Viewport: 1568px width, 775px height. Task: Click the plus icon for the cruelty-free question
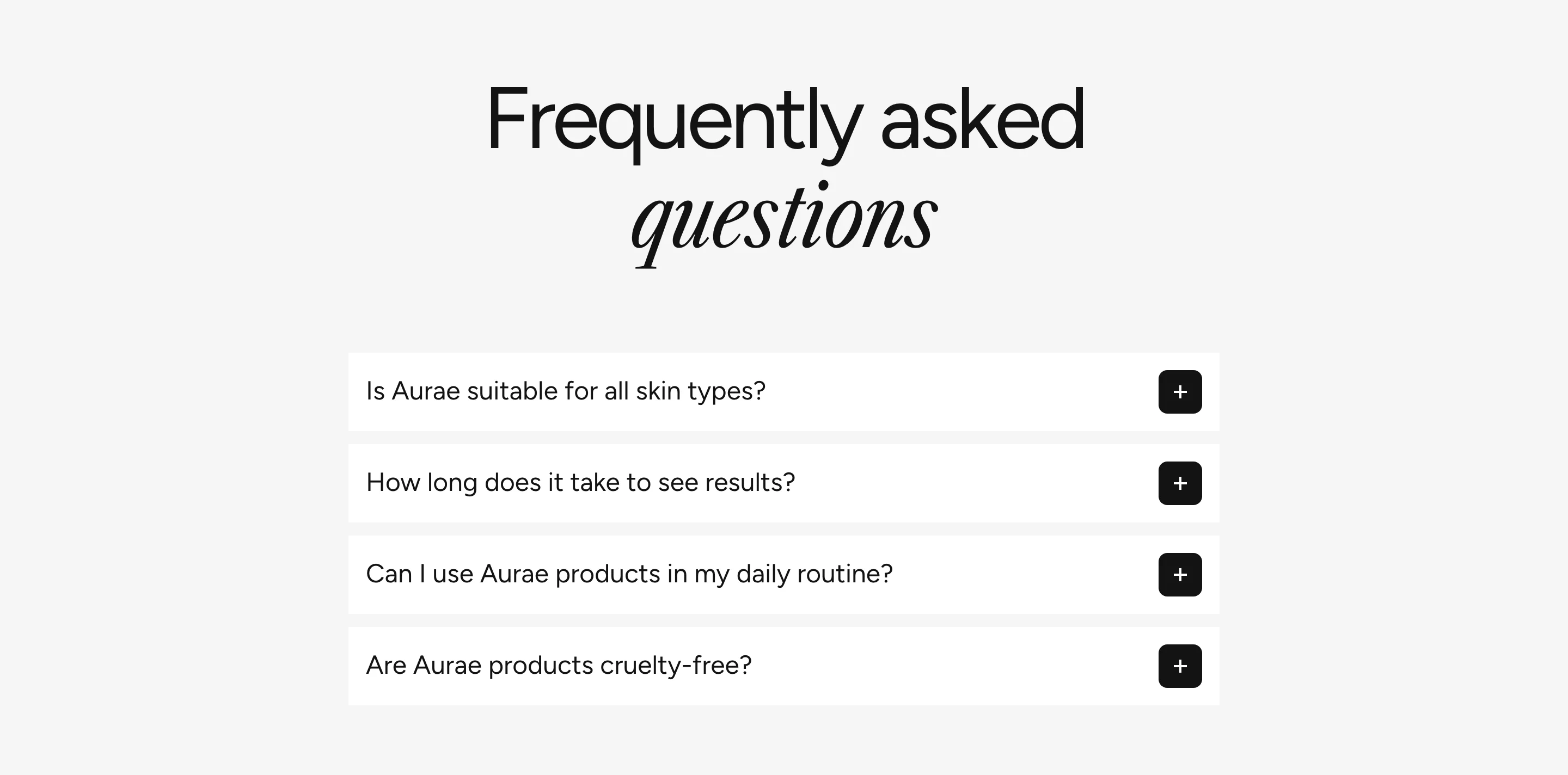(x=1180, y=666)
